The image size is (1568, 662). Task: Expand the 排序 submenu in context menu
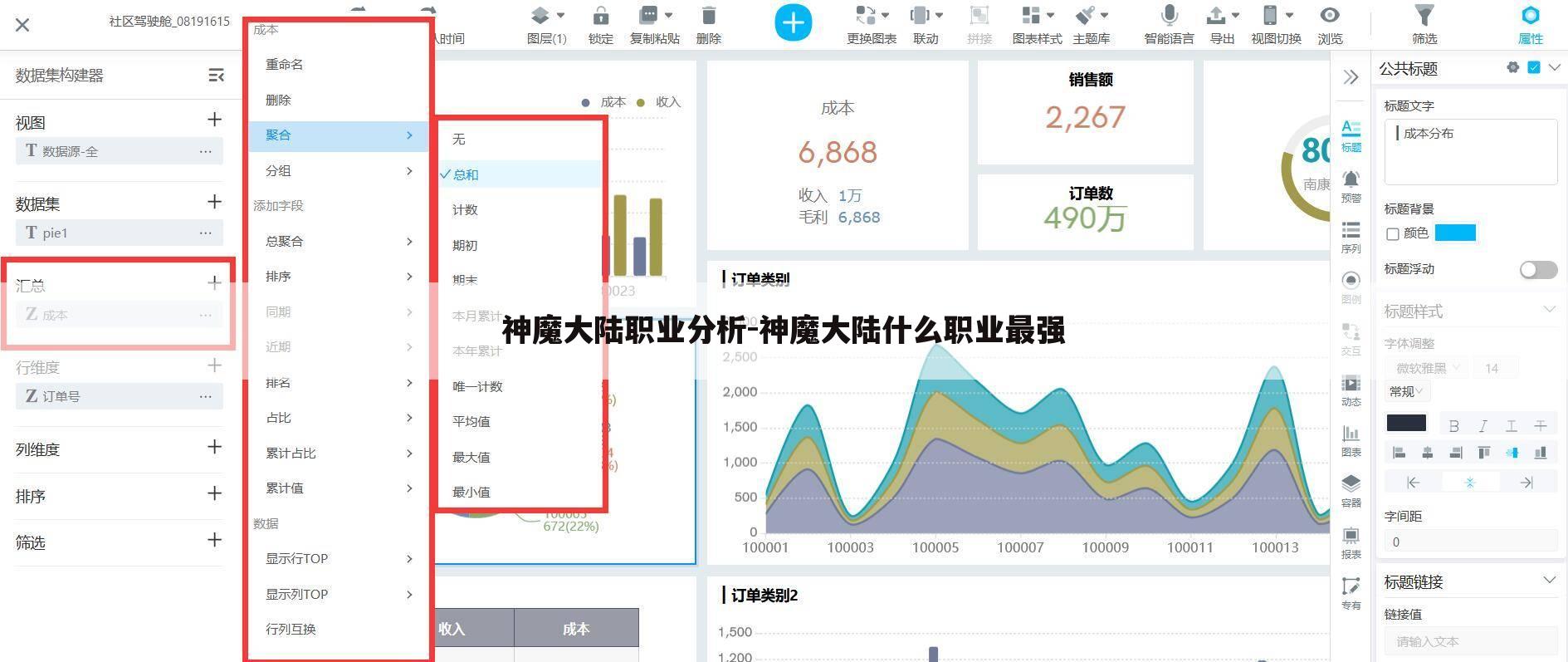click(338, 277)
